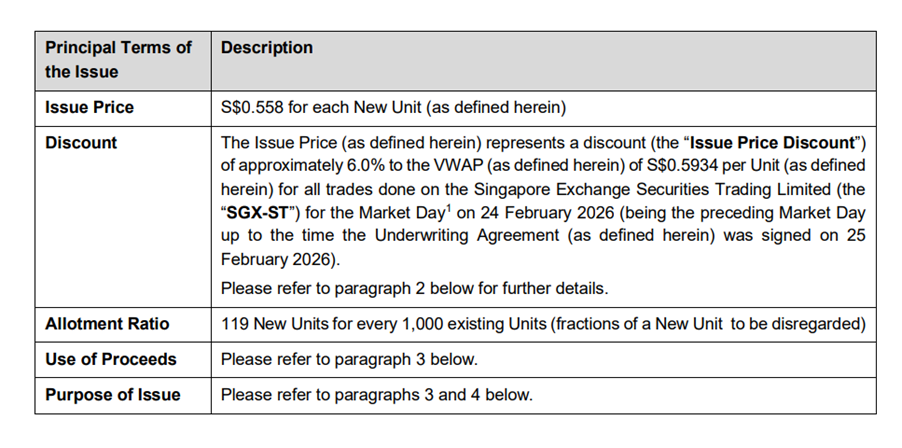
Task: Select the "Purpose of Issue" row label
Action: 113,395
